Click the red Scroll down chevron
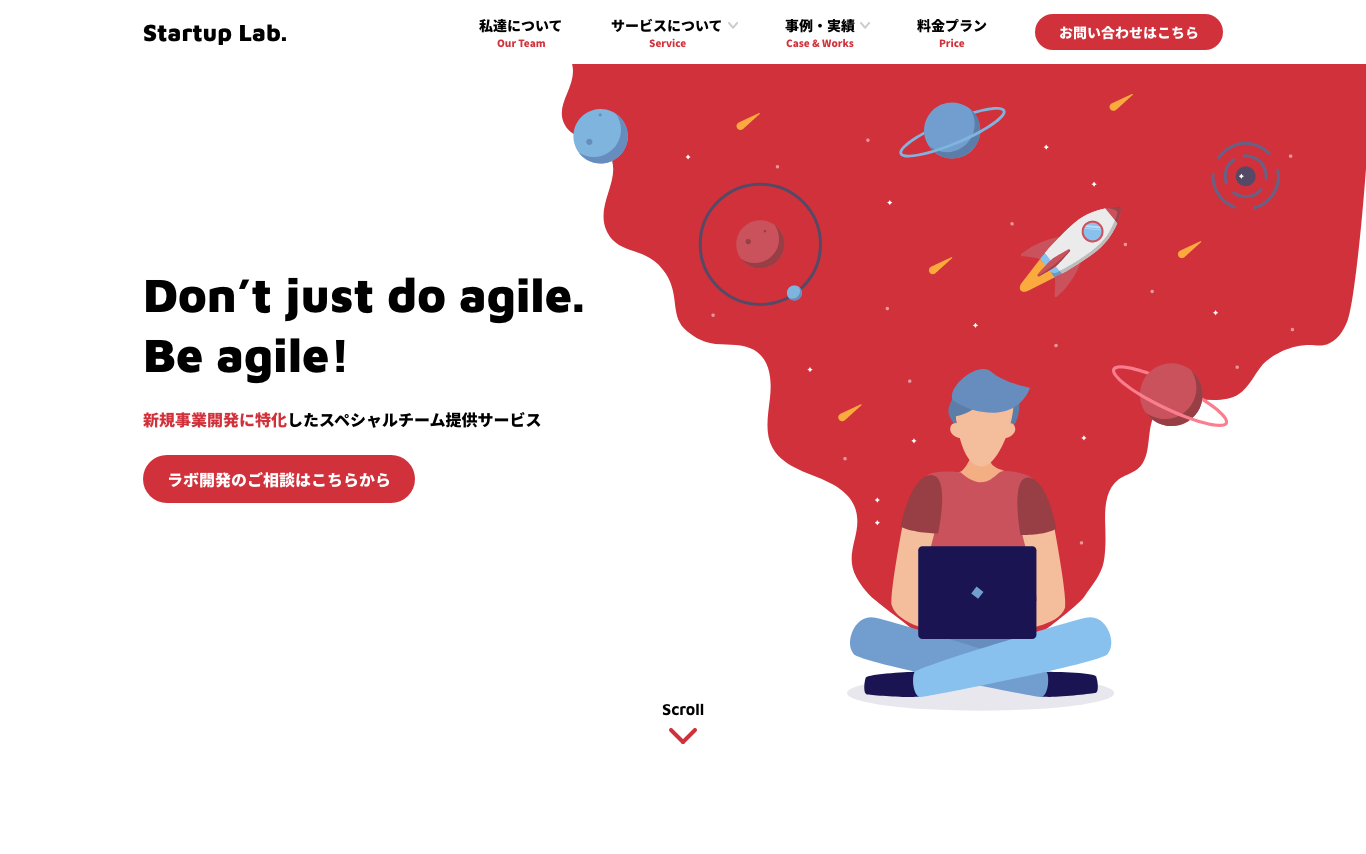The height and width of the screenshot is (854, 1366). [x=683, y=736]
